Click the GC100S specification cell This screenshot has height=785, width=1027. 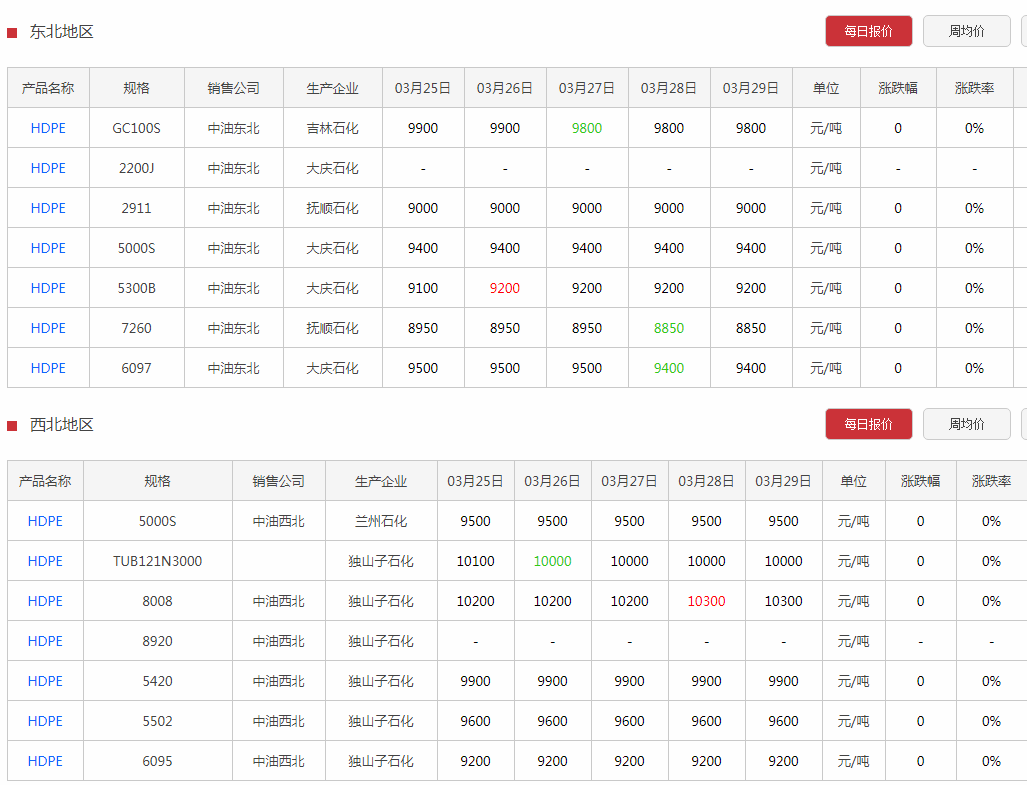point(136,128)
